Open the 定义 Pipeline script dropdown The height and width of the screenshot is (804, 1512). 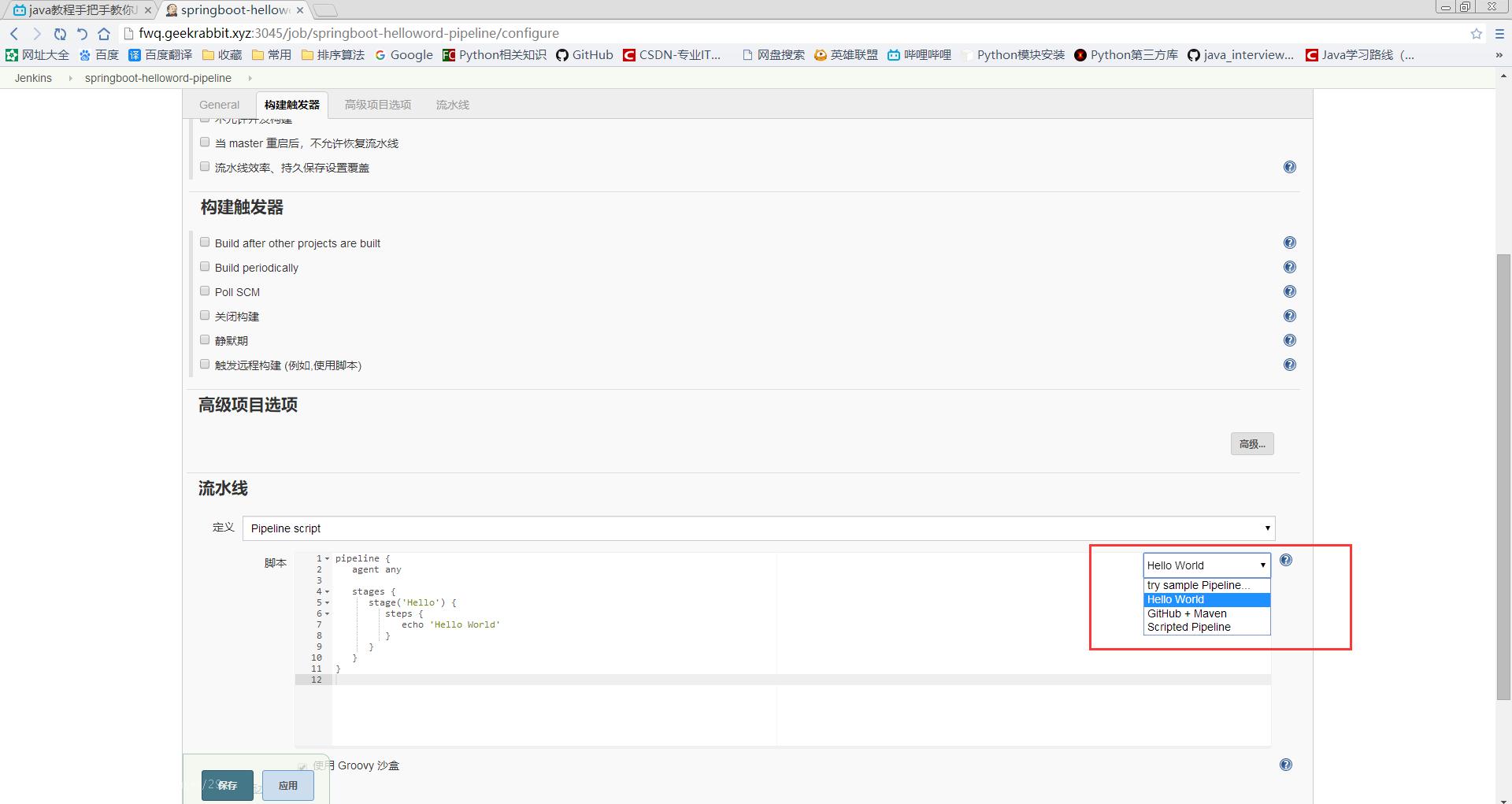(758, 528)
